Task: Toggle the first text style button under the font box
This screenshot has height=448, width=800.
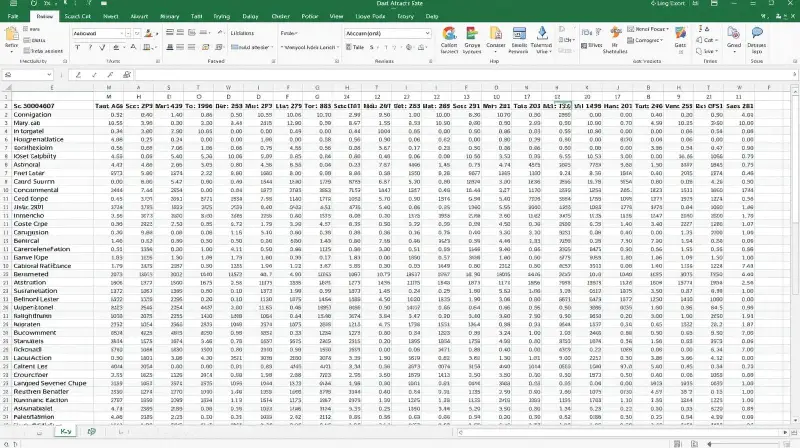Action: [77, 47]
